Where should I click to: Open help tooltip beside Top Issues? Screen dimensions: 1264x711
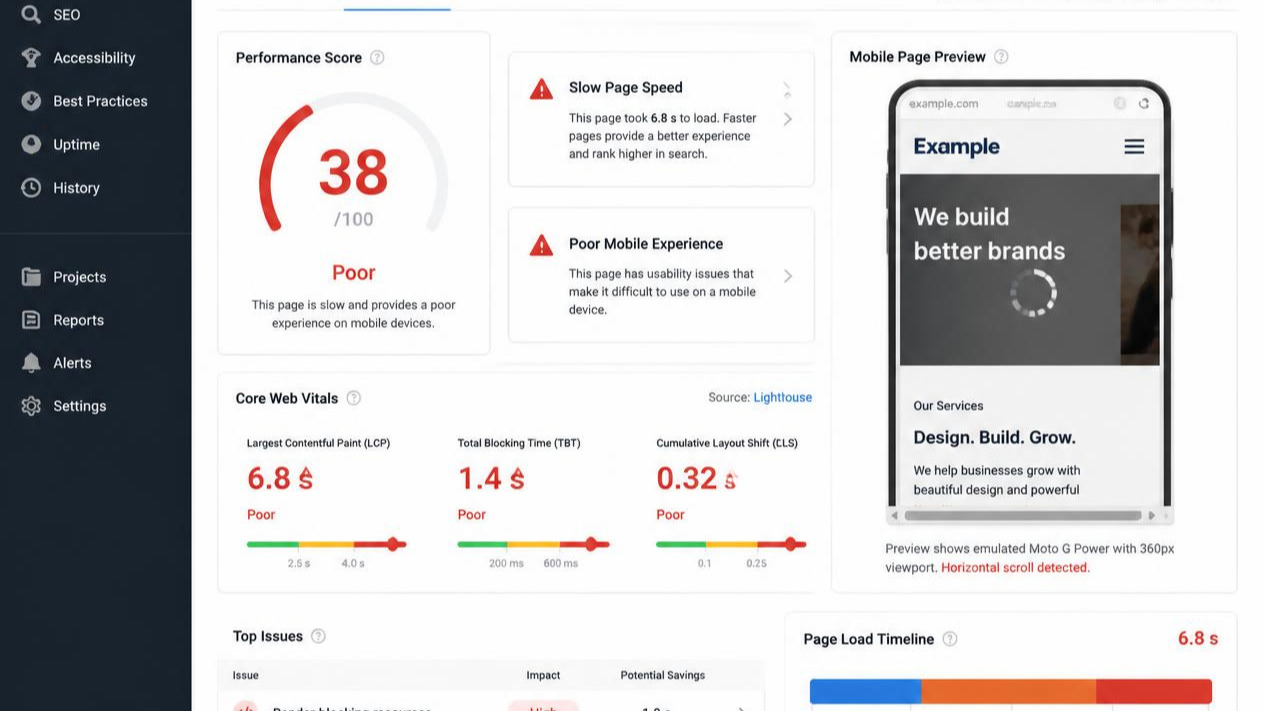[318, 636]
